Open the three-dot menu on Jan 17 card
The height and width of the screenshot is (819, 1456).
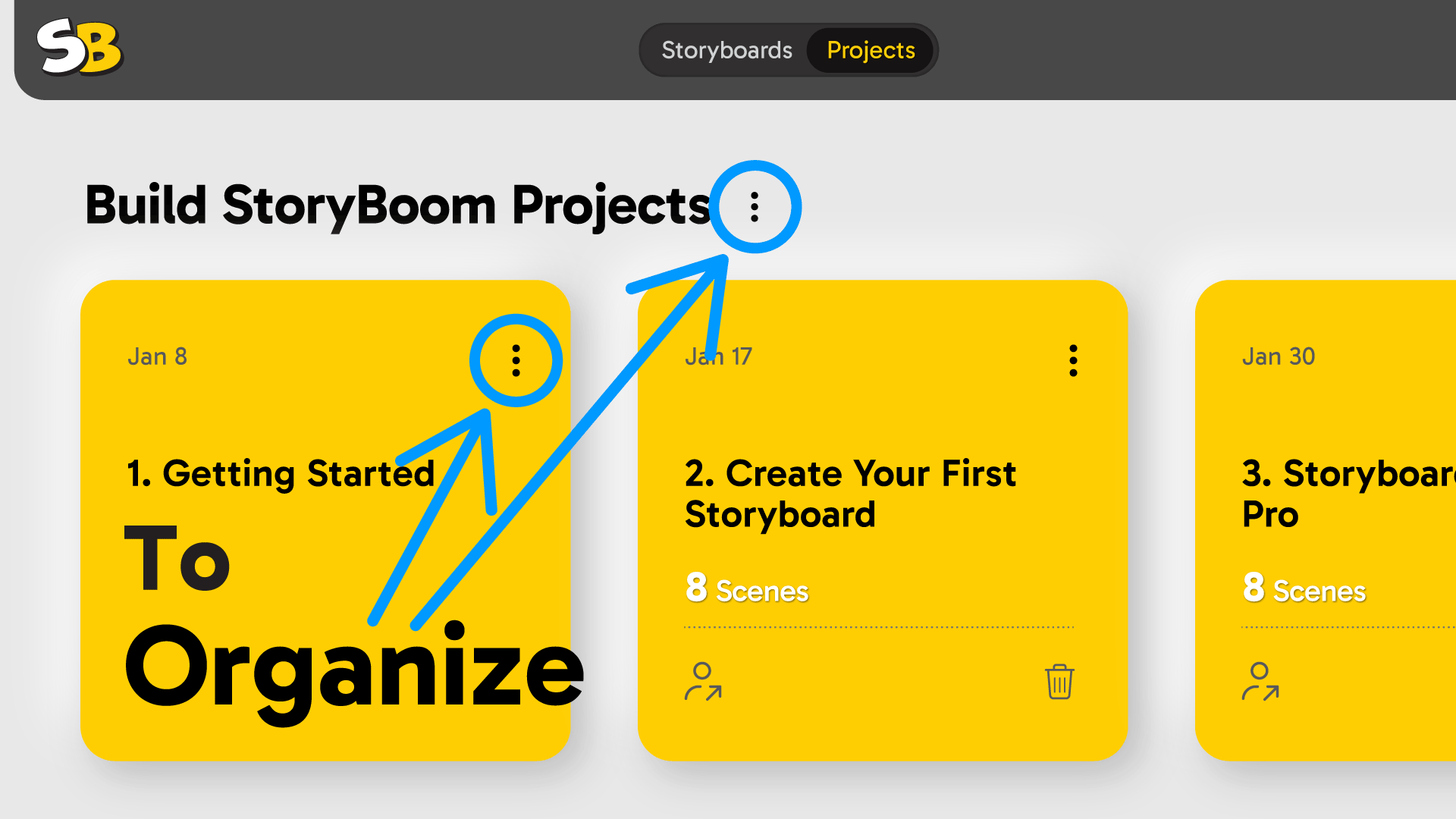[1073, 360]
